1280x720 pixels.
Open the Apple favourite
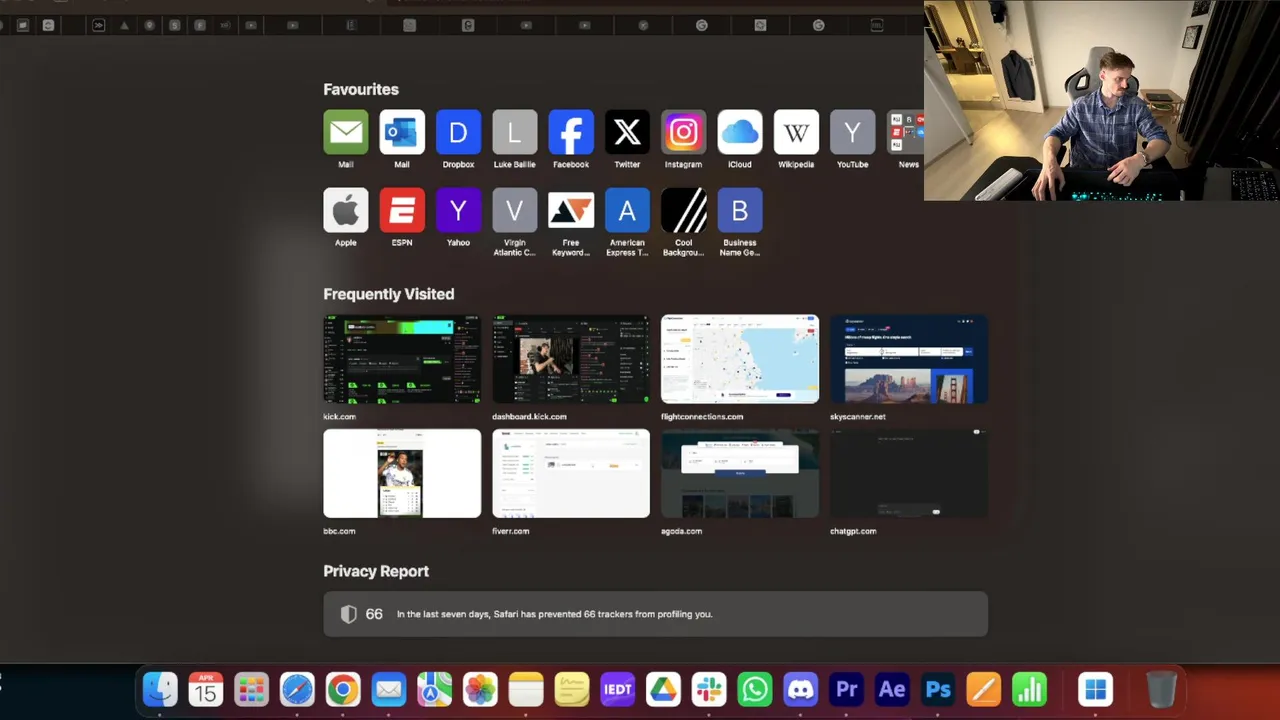point(345,210)
